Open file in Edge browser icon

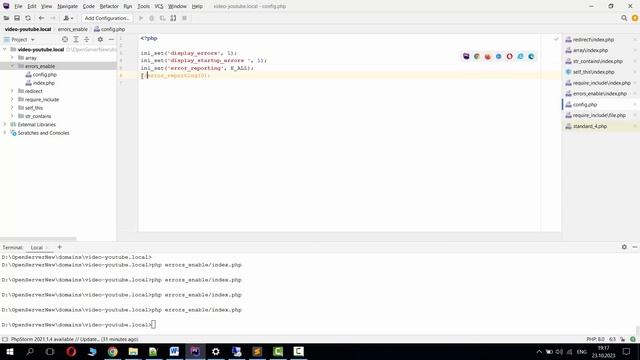(531, 56)
